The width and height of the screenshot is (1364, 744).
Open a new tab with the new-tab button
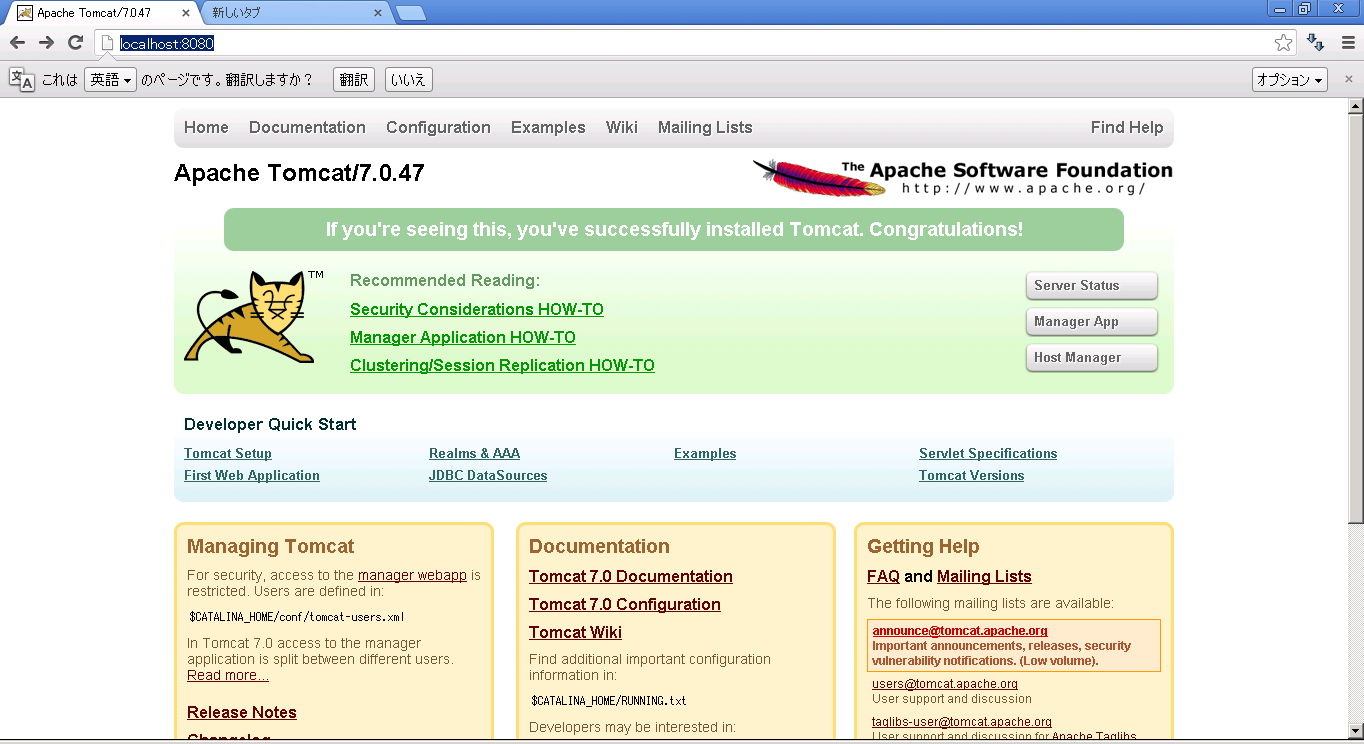coord(410,14)
